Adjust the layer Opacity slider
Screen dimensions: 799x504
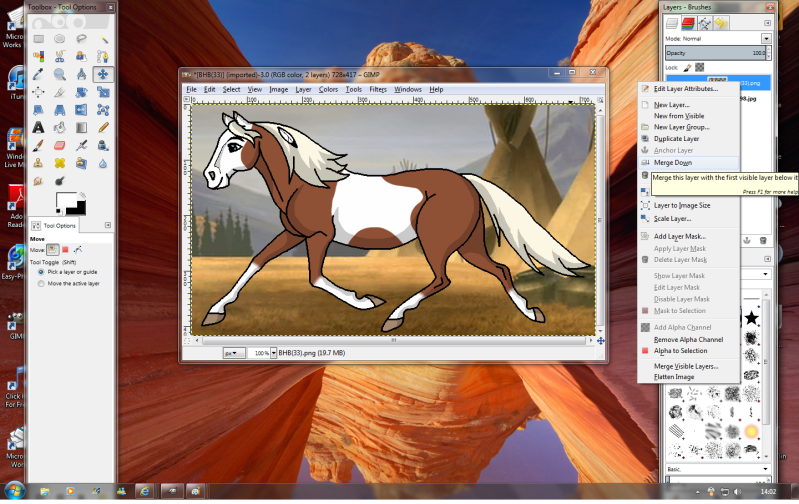tap(715, 53)
